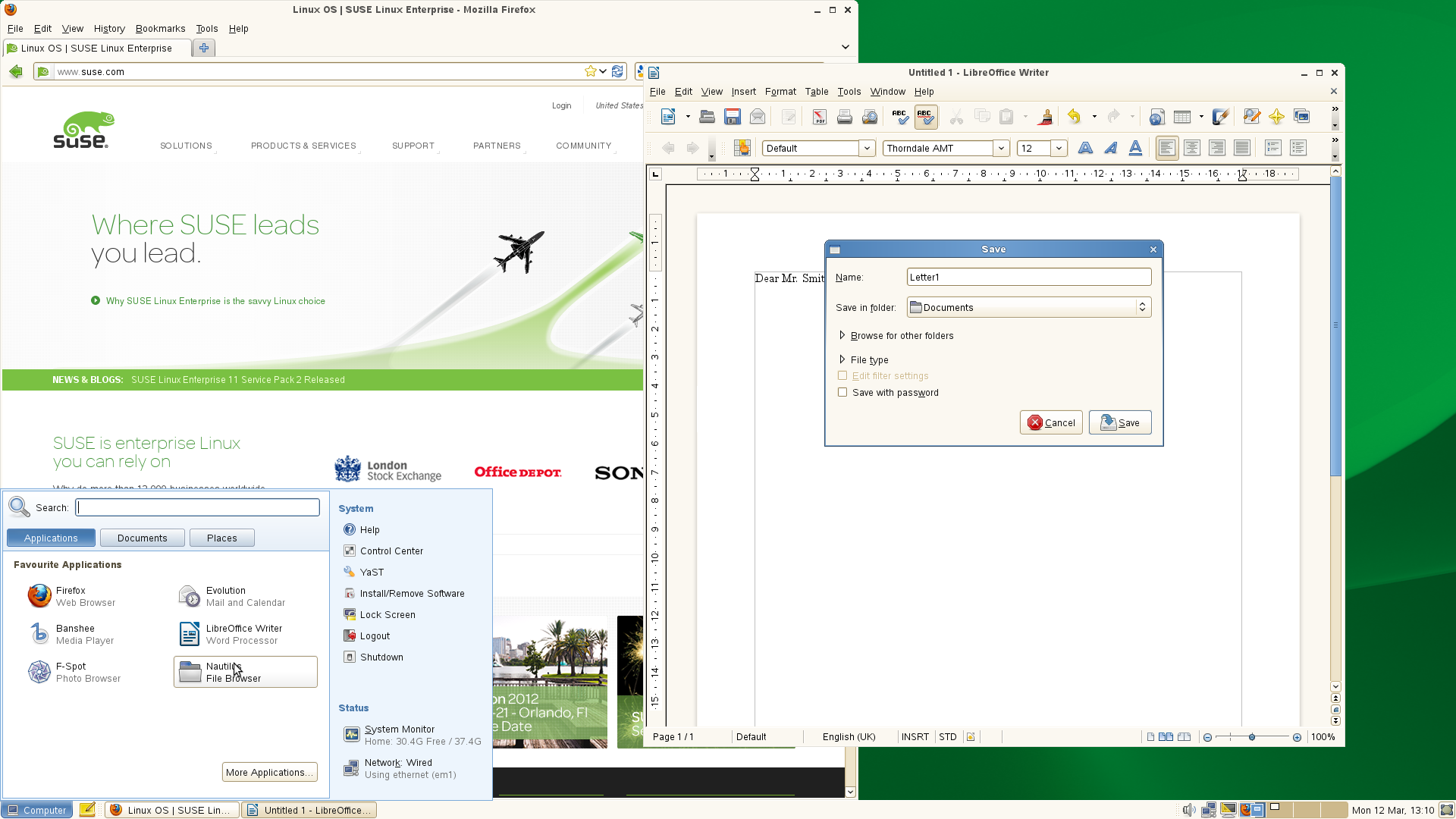
Task: Click the Firefox bookmark star icon
Action: click(x=590, y=71)
